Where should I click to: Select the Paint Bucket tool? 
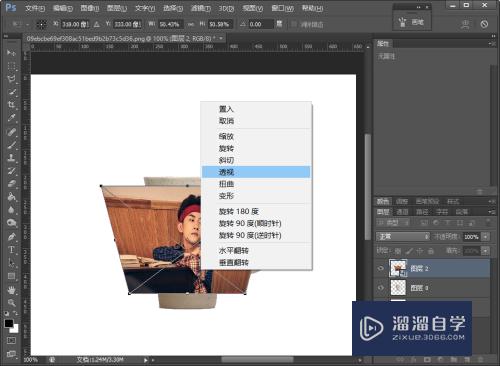coord(11,197)
